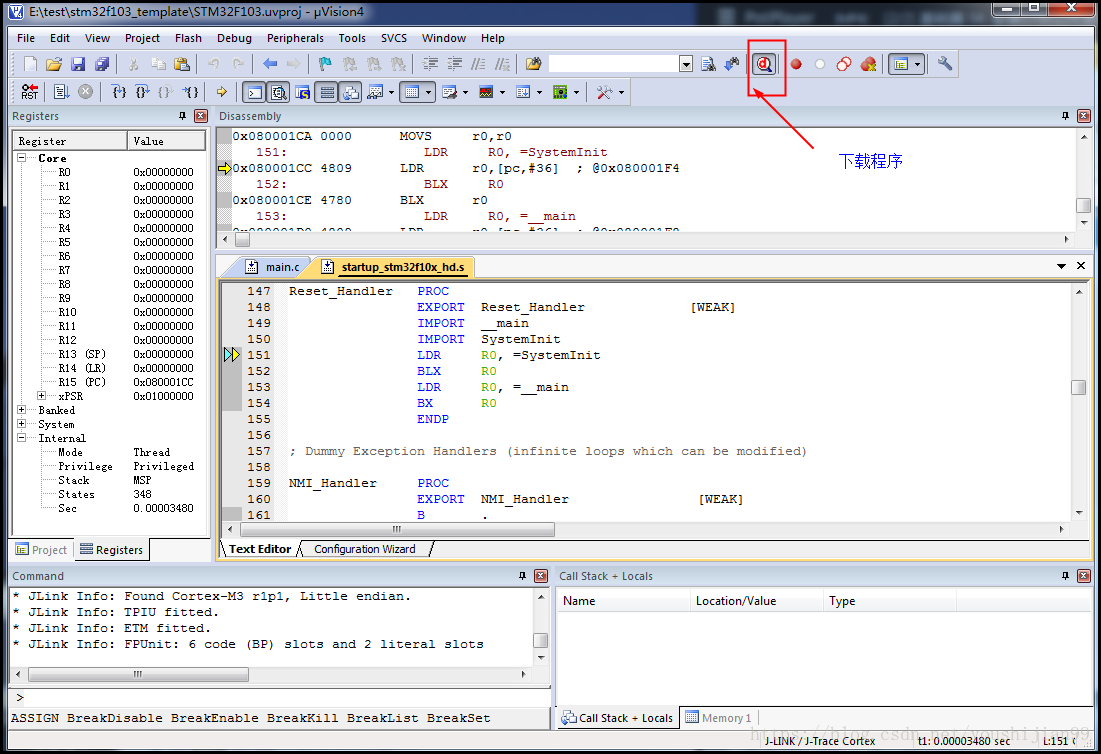Expand the Banked registers tree node
This screenshot has width=1101, height=754.
pyautogui.click(x=22, y=410)
